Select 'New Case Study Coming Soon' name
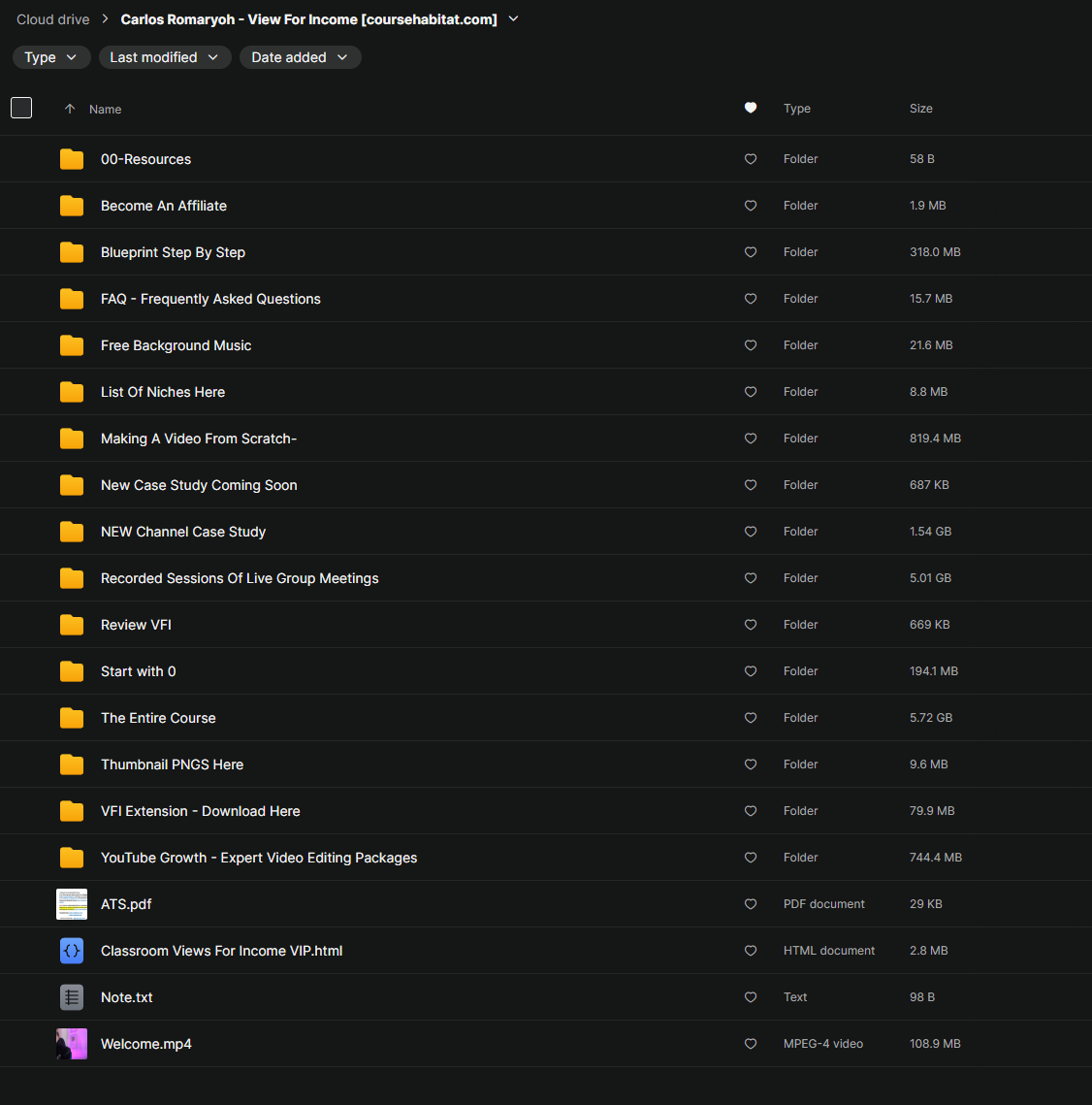The image size is (1092, 1105). pos(199,485)
